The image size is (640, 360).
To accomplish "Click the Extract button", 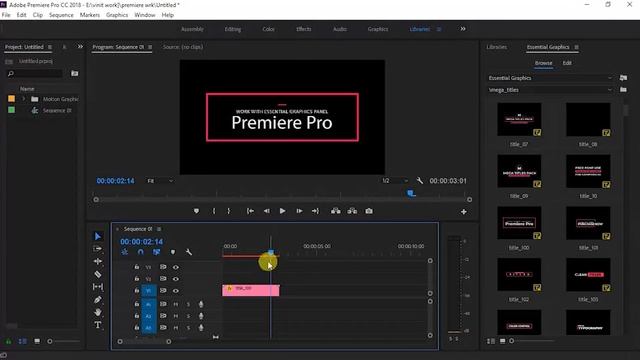I will coord(352,211).
